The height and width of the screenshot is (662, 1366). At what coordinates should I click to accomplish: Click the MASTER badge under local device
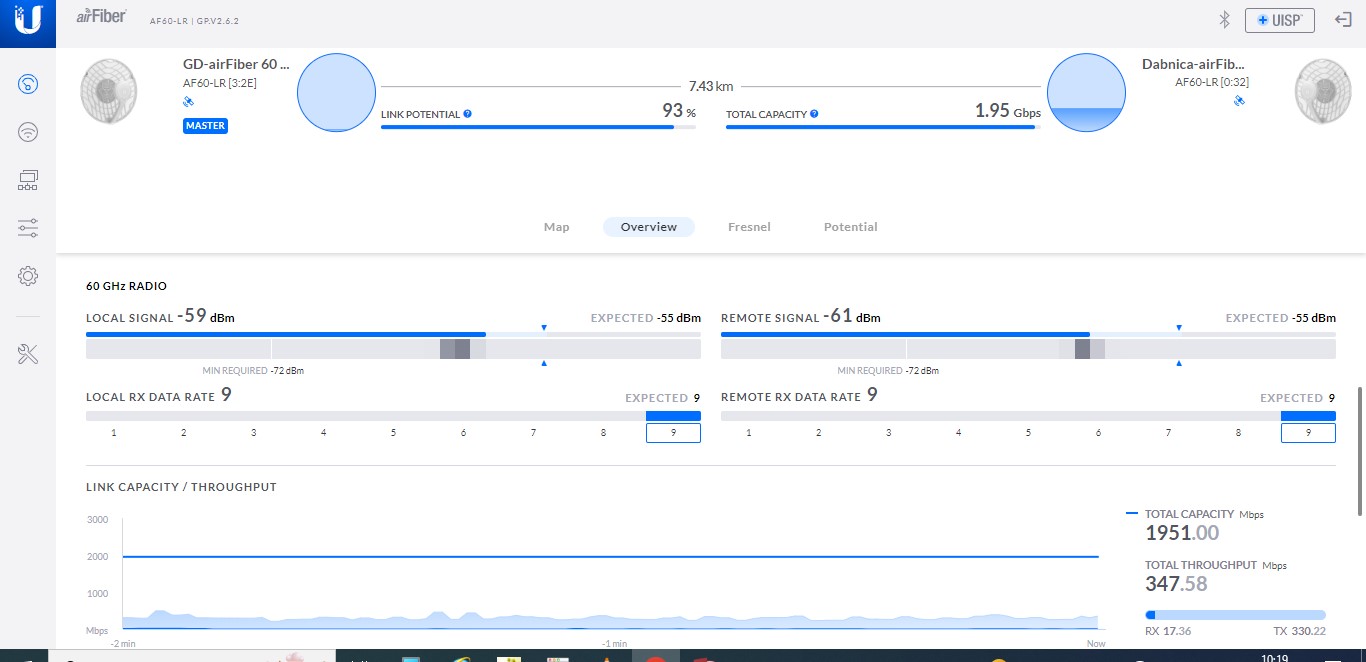tap(205, 126)
